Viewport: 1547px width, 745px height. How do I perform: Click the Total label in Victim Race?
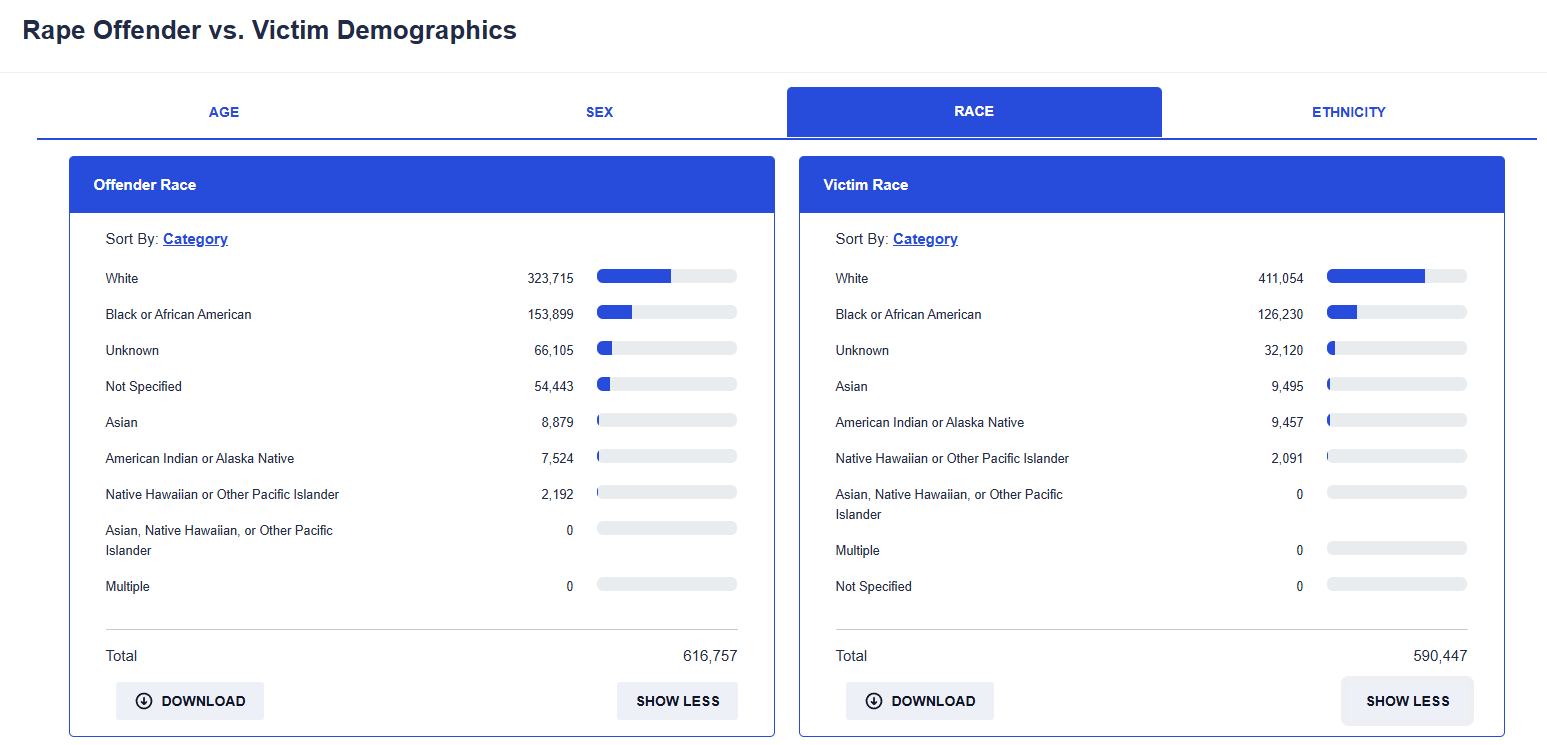[852, 656]
